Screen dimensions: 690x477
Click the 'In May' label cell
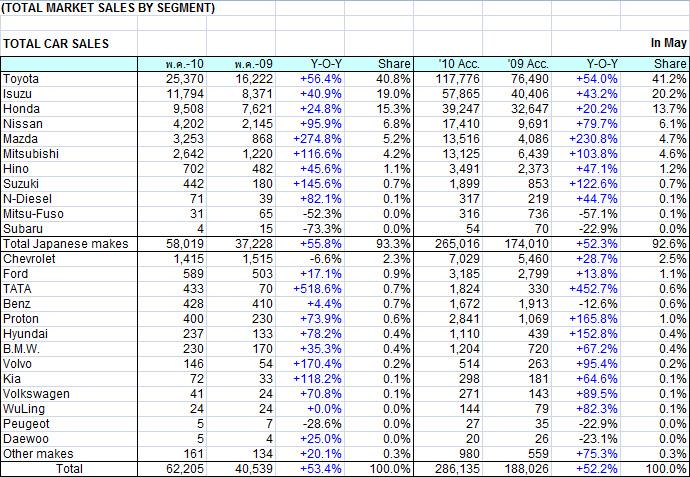click(x=668, y=43)
